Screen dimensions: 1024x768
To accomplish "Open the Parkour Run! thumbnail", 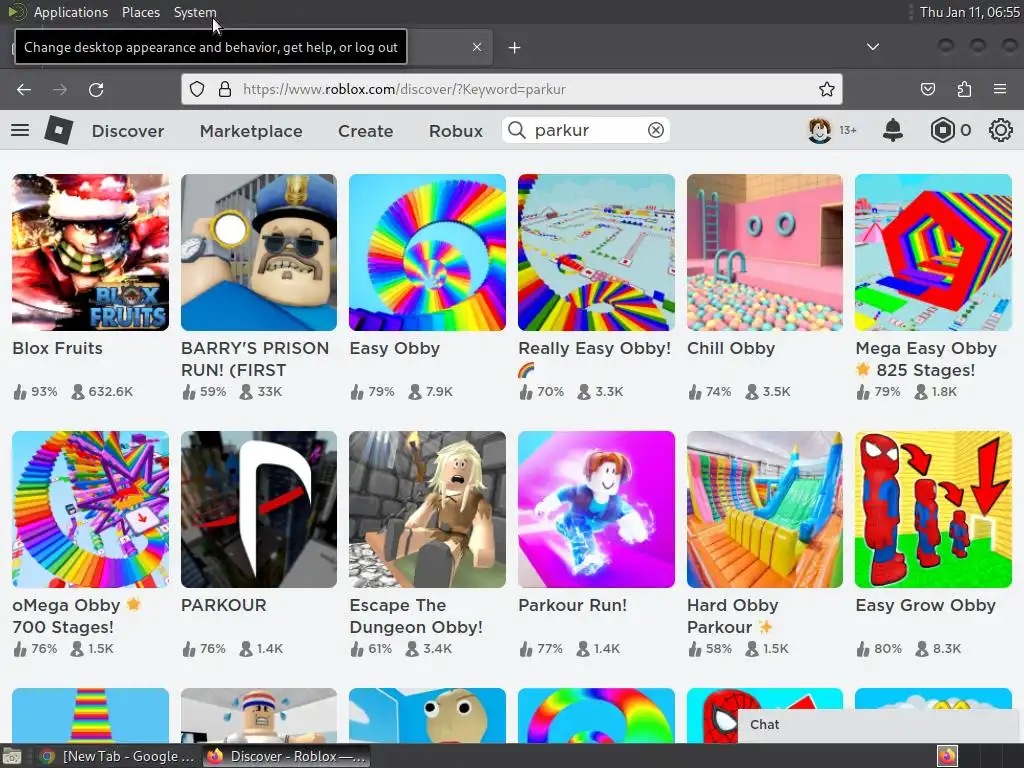I will pyautogui.click(x=596, y=509).
